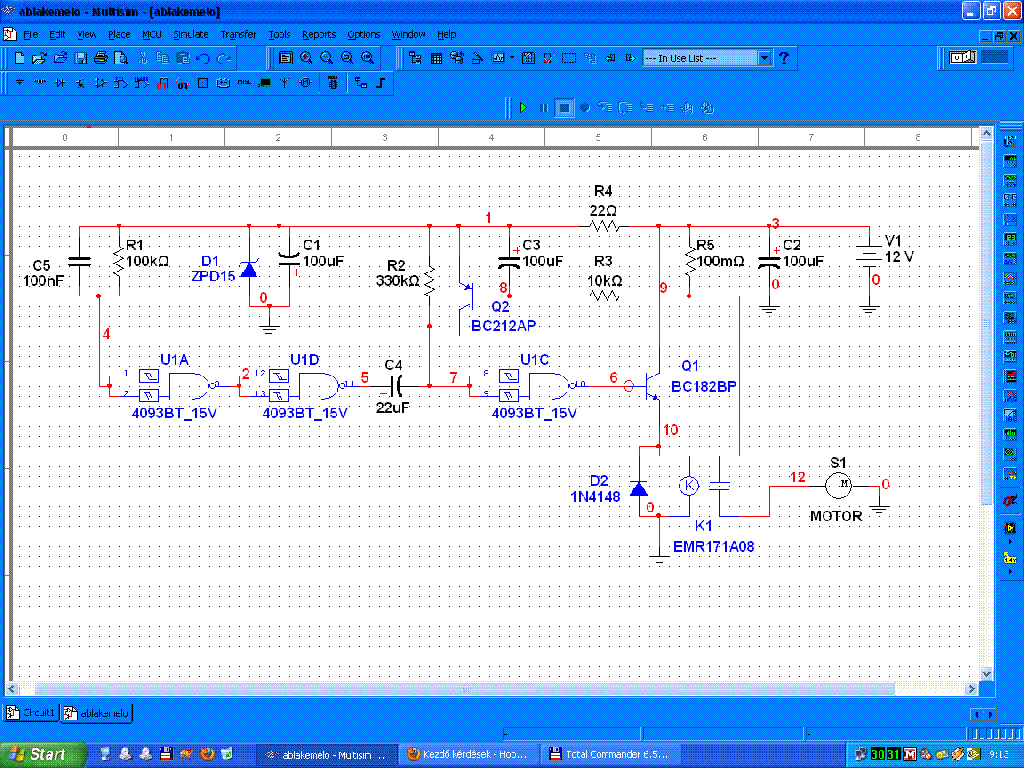Print the circuit schematic
The image size is (1024, 768).
tap(101, 58)
